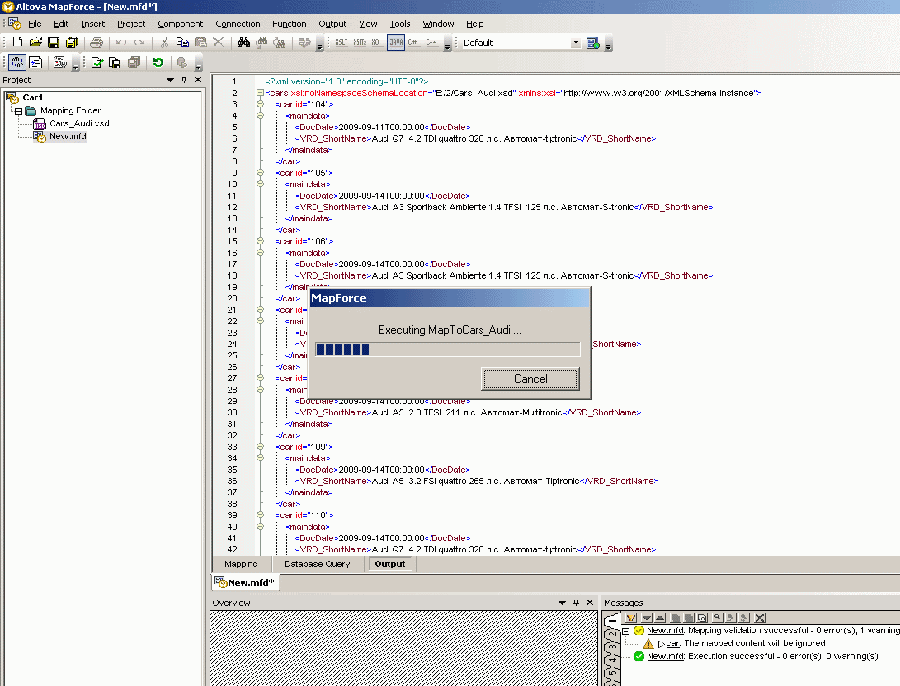
Task: Close the Project panel
Action: click(198, 80)
